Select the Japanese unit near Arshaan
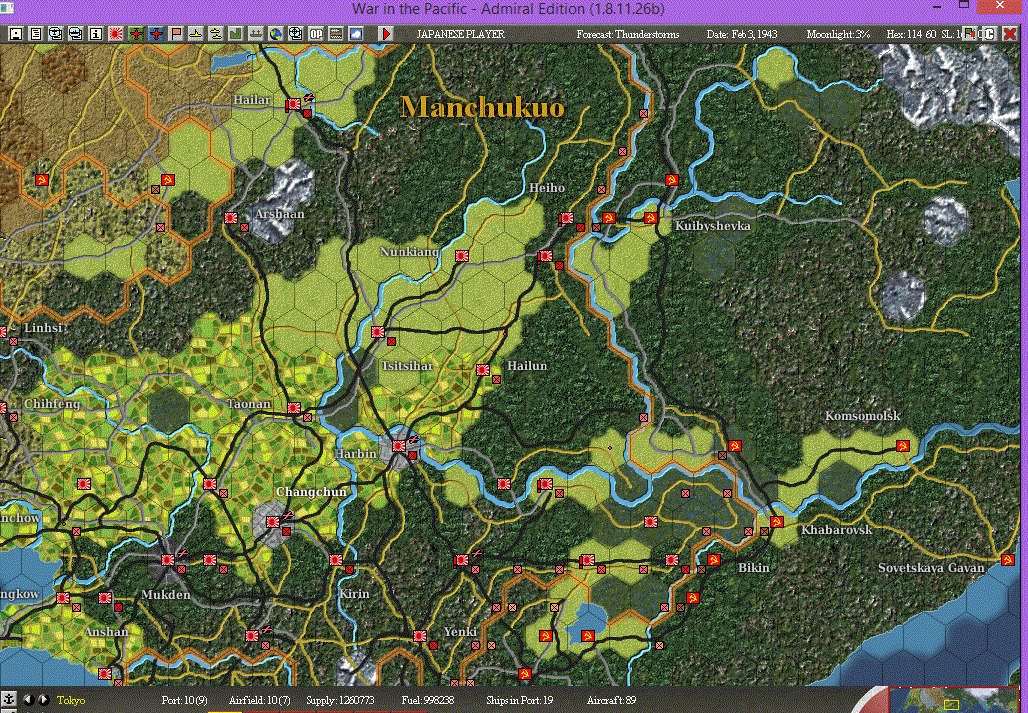Image resolution: width=1028 pixels, height=713 pixels. 231,218
